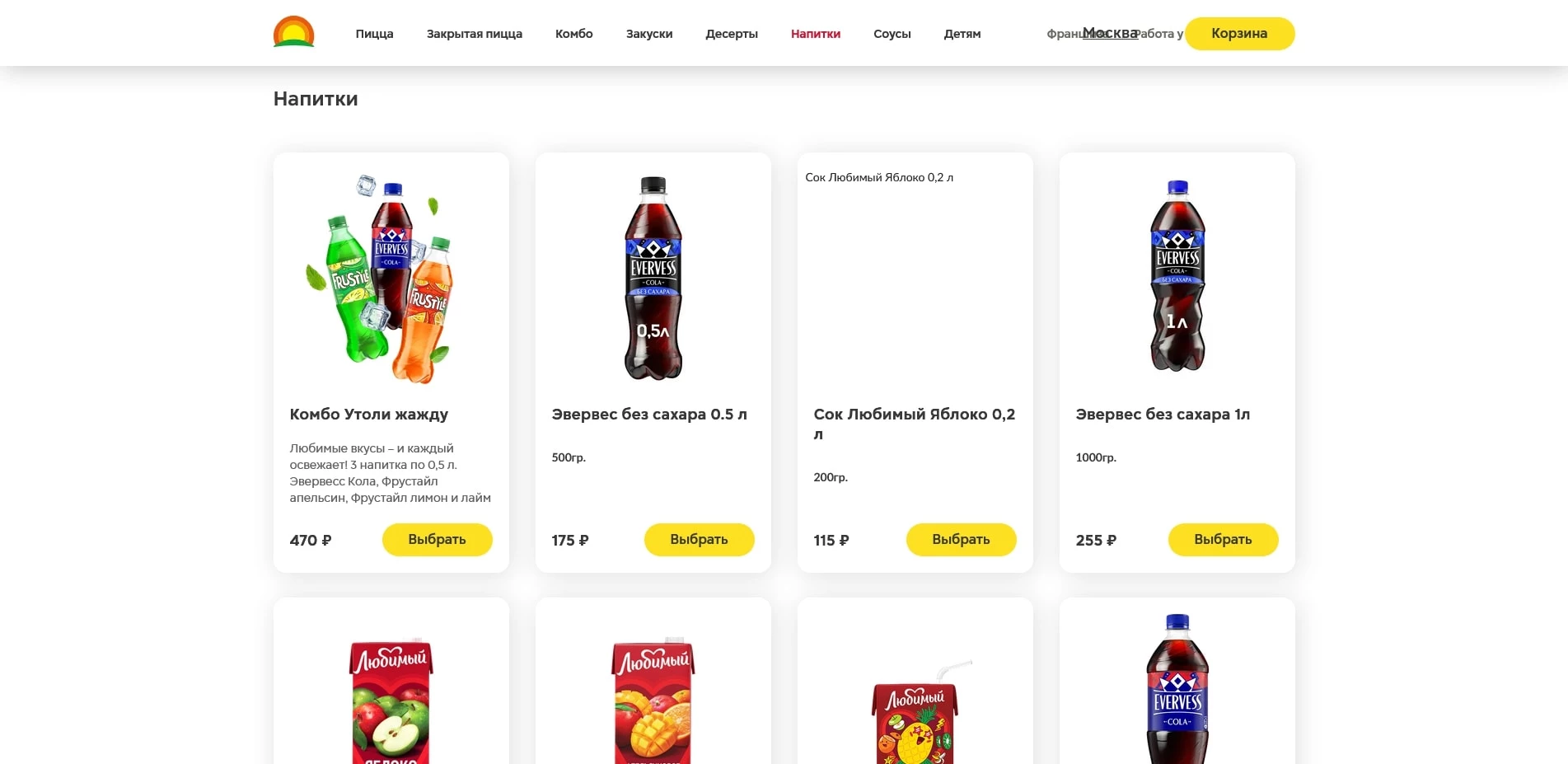Open the Evervess 0,5л bottle image
Image resolution: width=1568 pixels, height=764 pixels.
click(653, 279)
